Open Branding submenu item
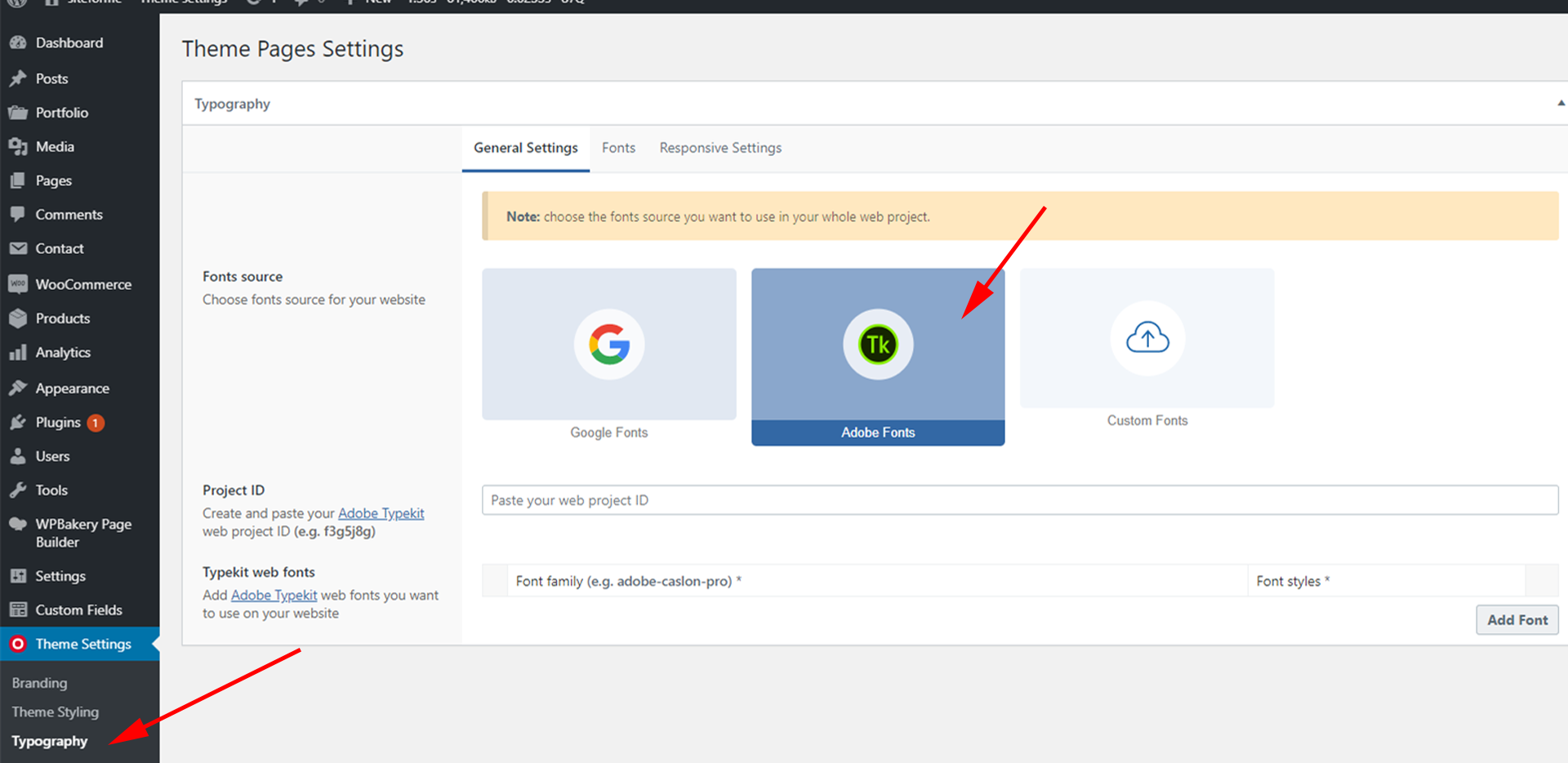The image size is (1568, 763). 39,683
